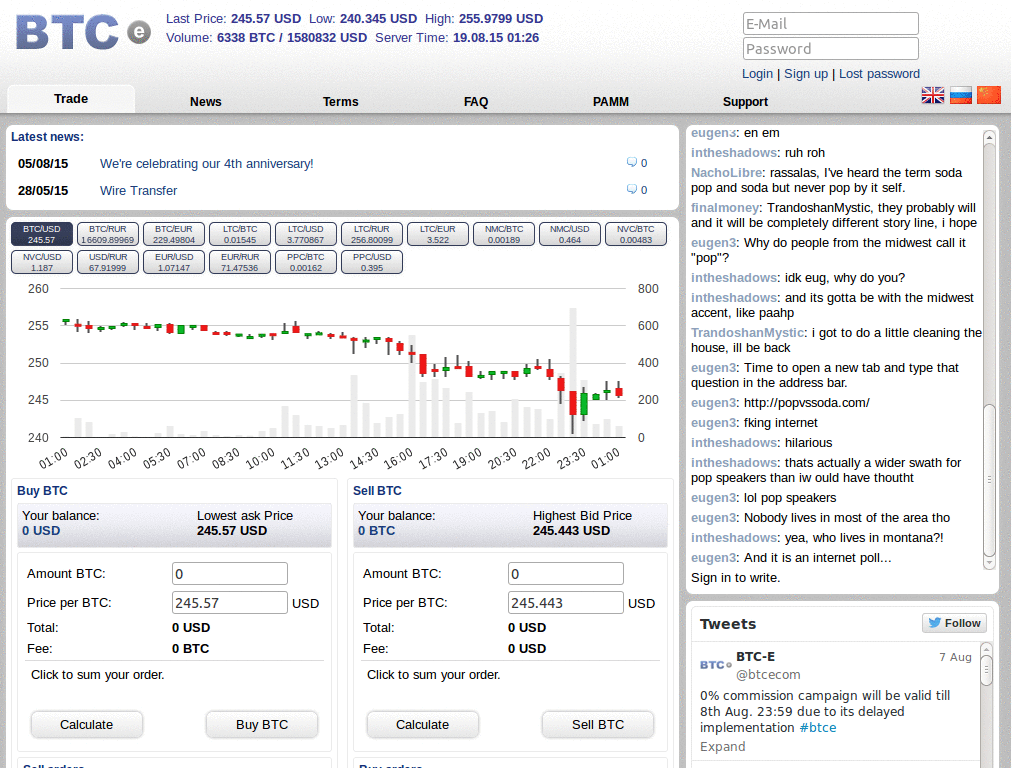This screenshot has height=768, width=1024.
Task: Click the BTC-e logo
Action: [x=83, y=32]
